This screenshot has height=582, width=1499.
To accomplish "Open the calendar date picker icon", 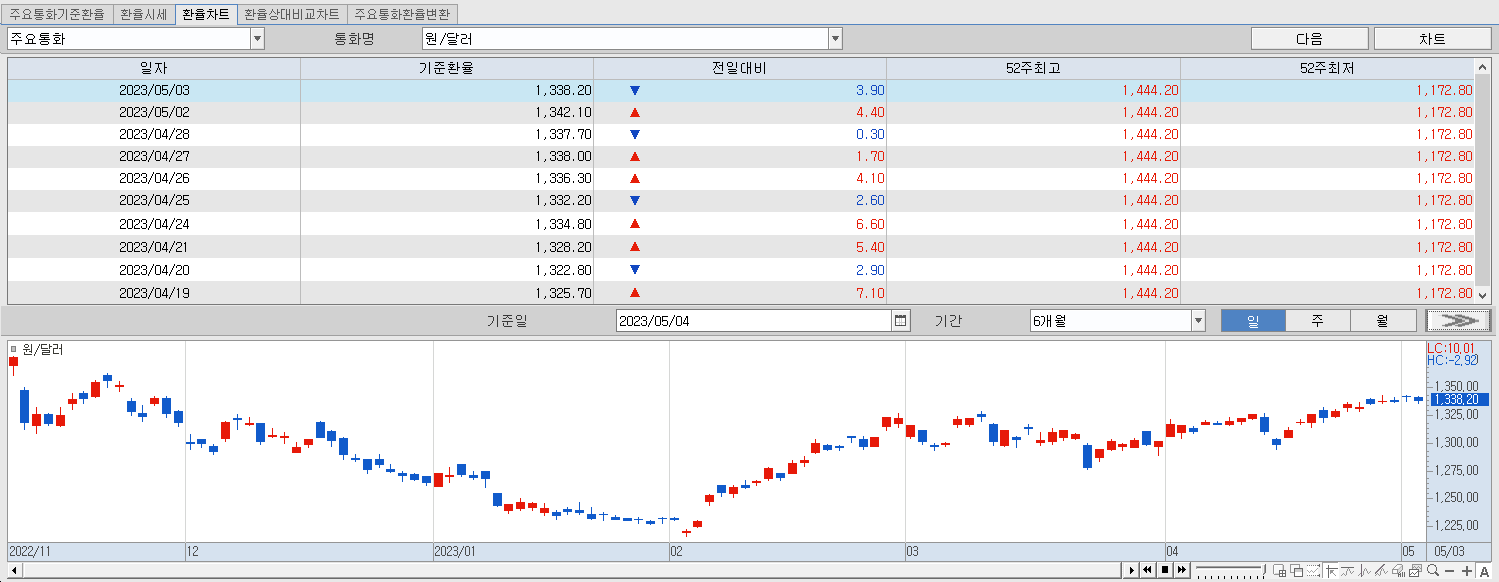I will tap(901, 321).
